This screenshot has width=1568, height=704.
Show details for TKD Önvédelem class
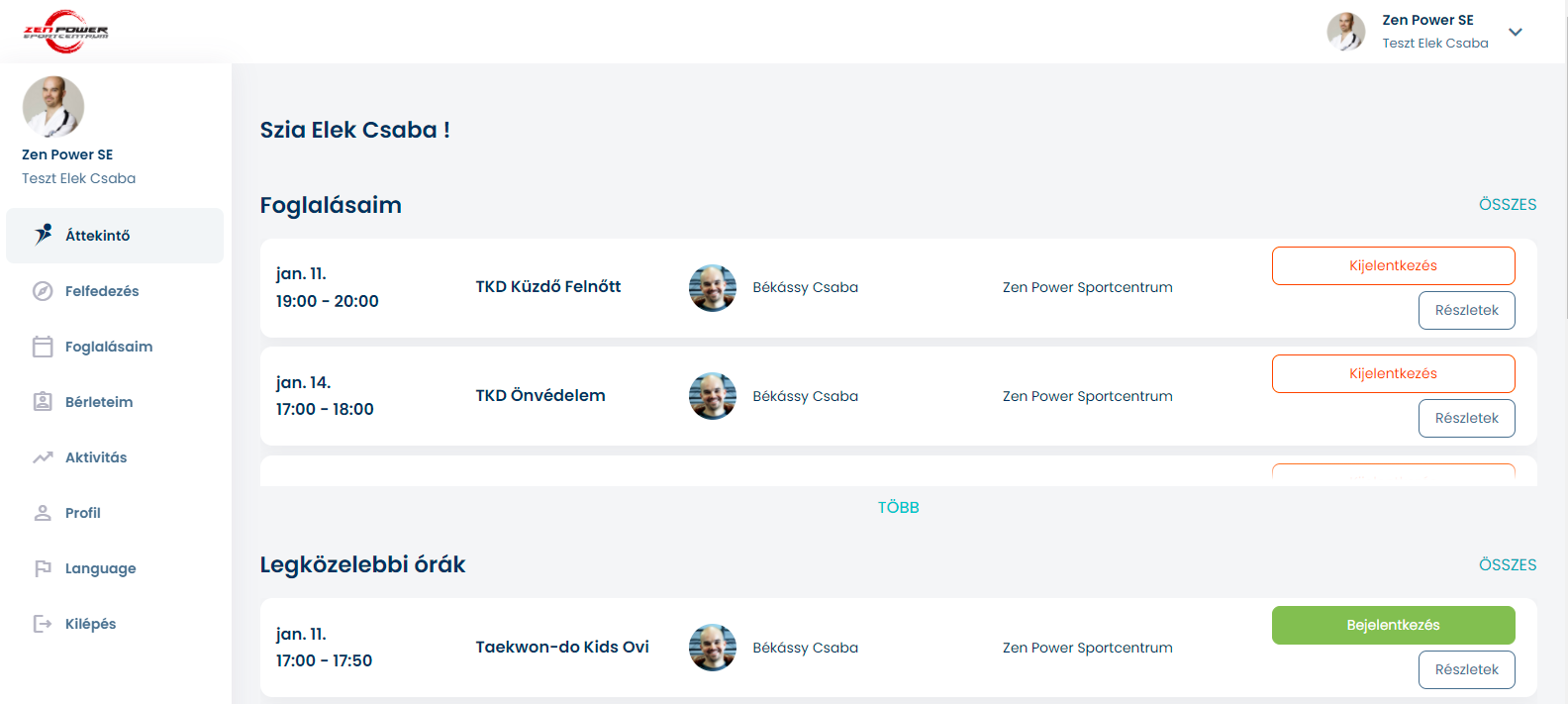pyautogui.click(x=1466, y=418)
